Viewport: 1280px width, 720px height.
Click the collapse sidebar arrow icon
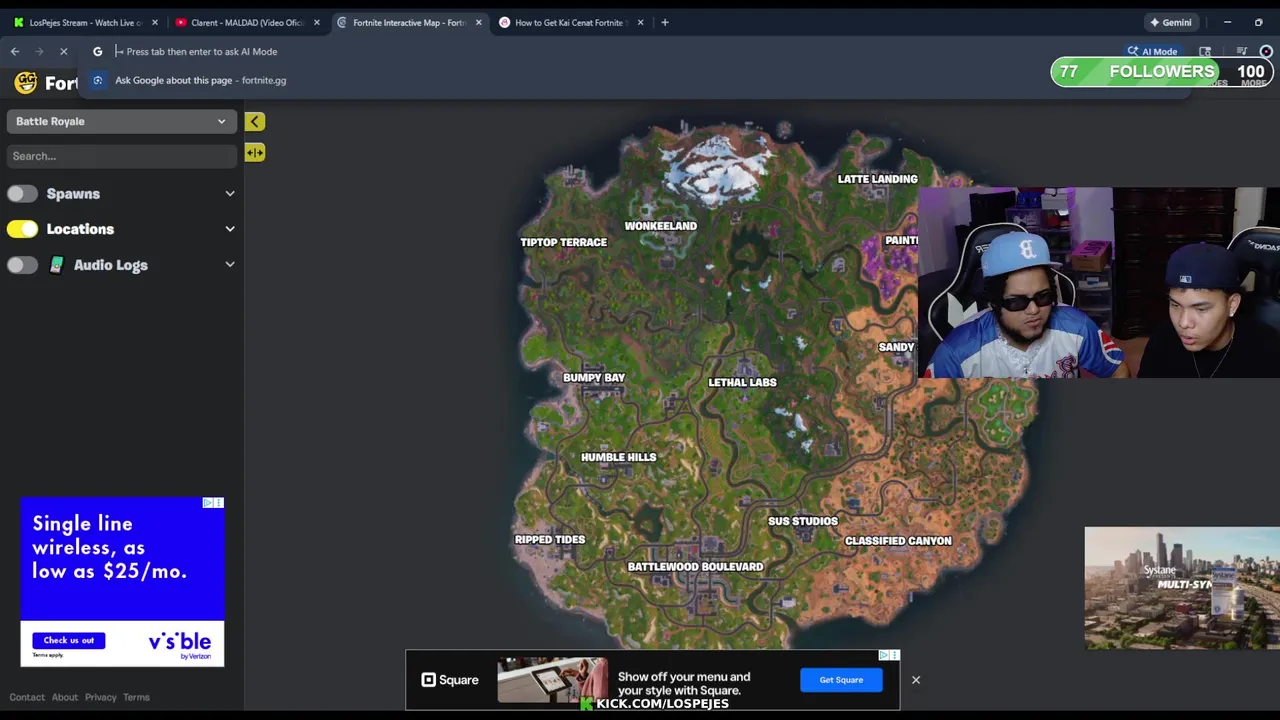(x=255, y=122)
